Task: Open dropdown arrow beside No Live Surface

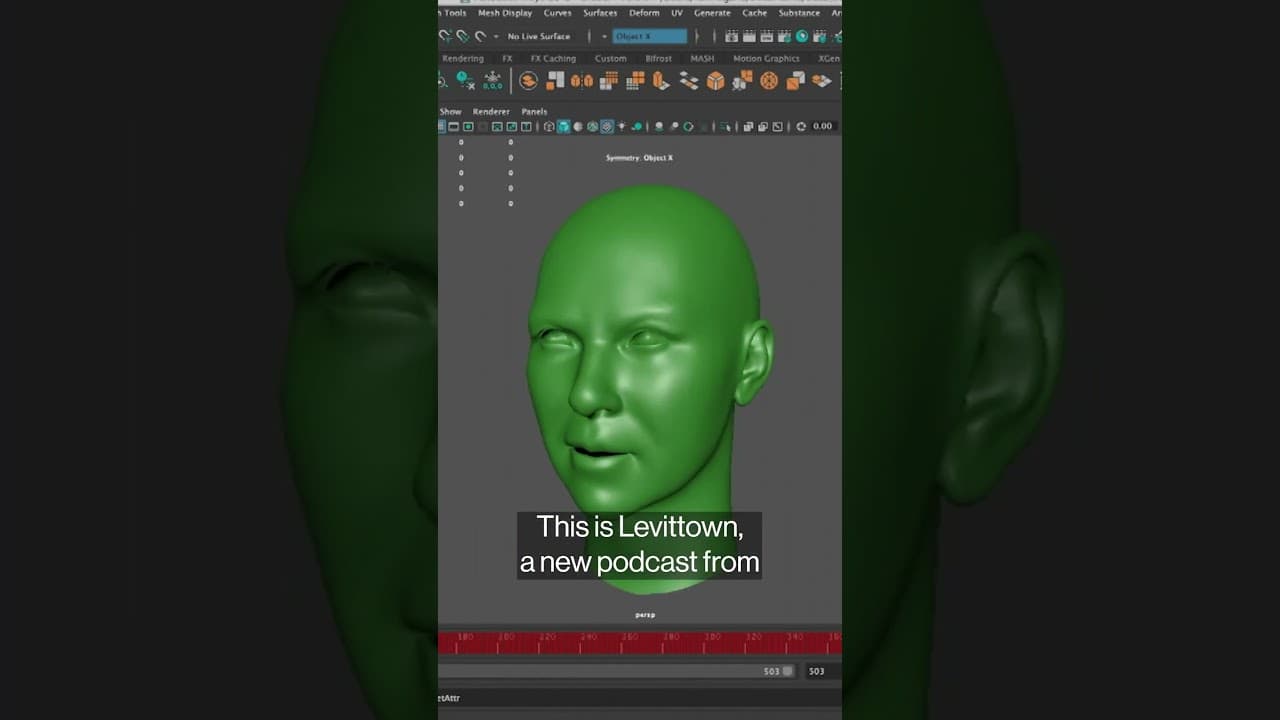Action: pyautogui.click(x=496, y=36)
